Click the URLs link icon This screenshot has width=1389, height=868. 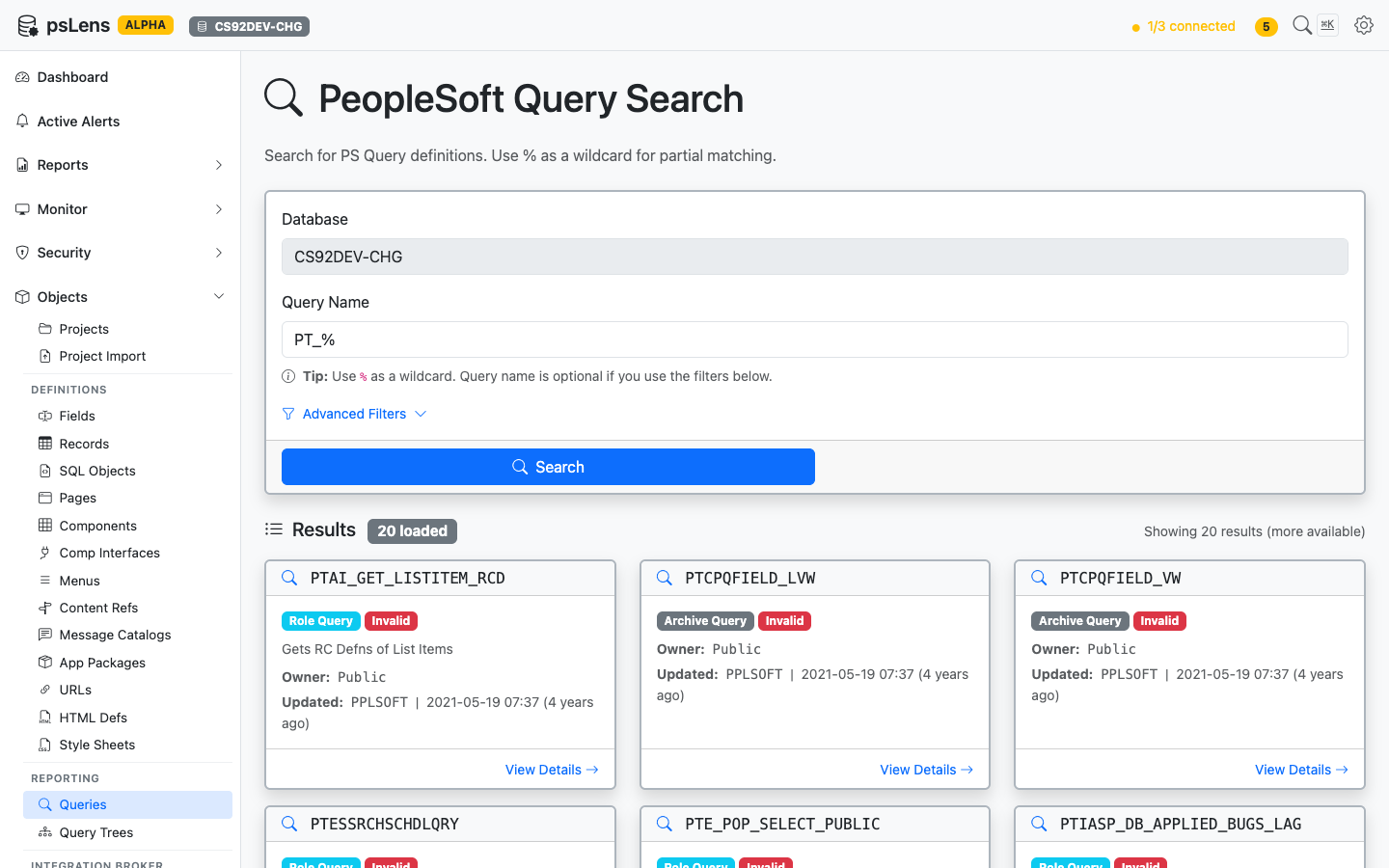point(44,690)
